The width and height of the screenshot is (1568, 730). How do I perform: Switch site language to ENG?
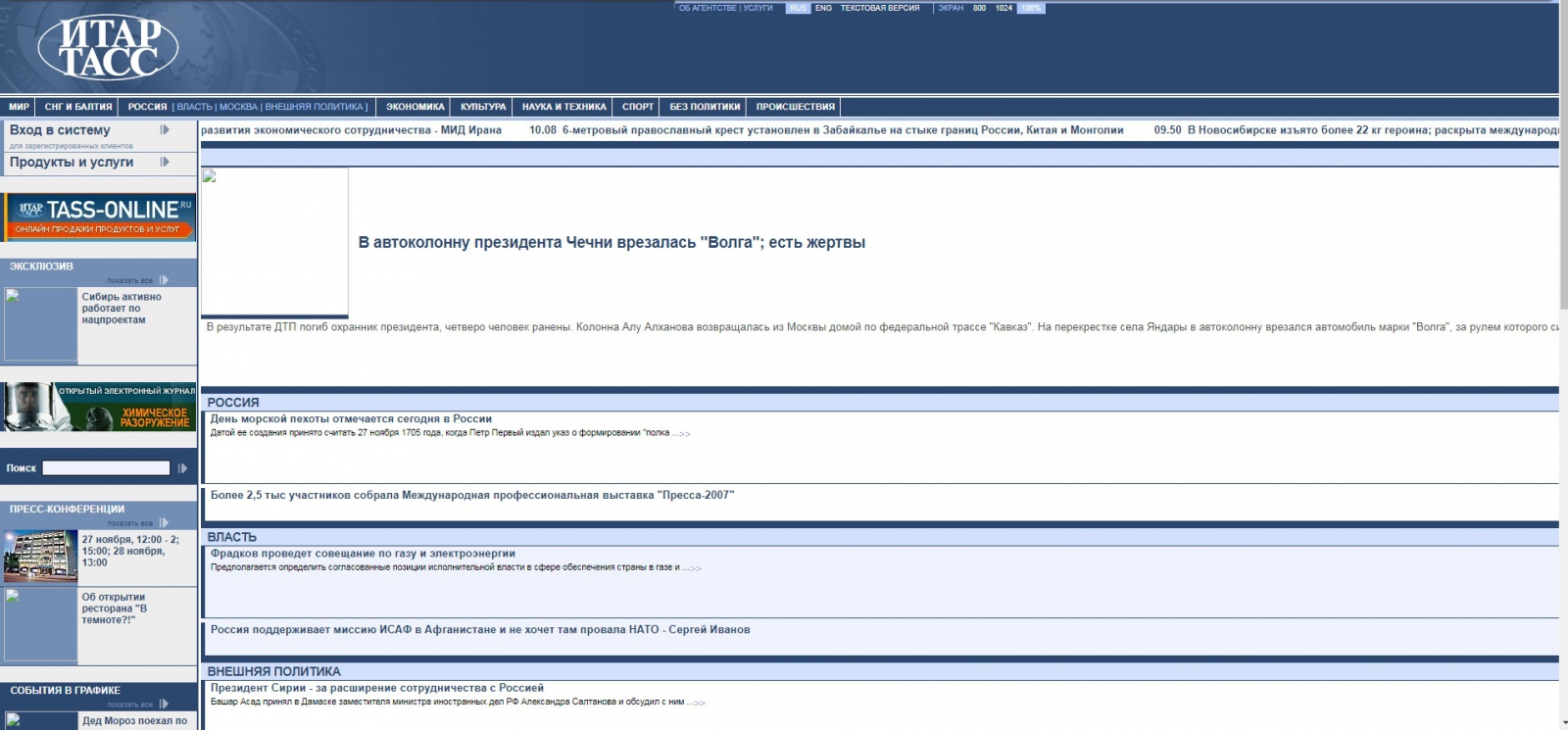823,8
